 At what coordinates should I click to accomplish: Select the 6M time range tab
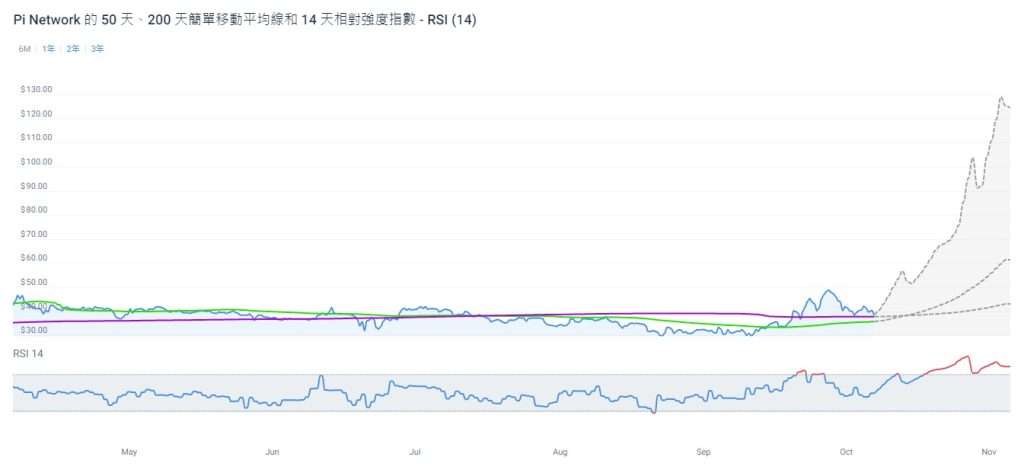tap(25, 49)
